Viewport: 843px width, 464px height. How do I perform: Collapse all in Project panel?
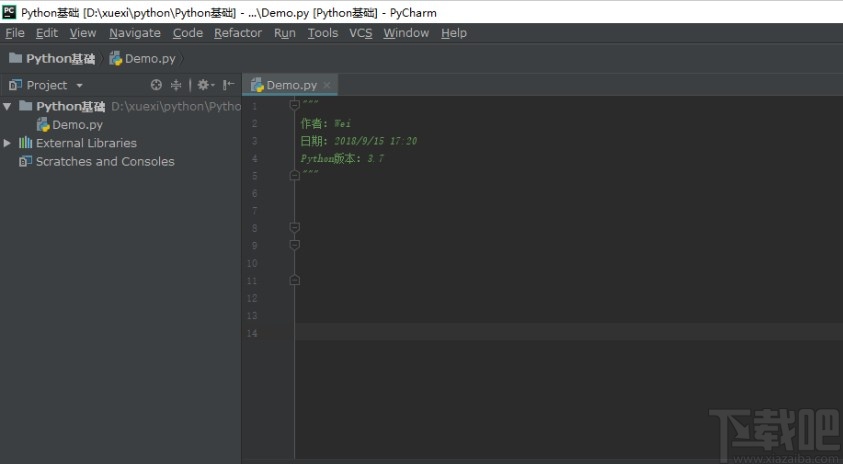pyautogui.click(x=176, y=85)
